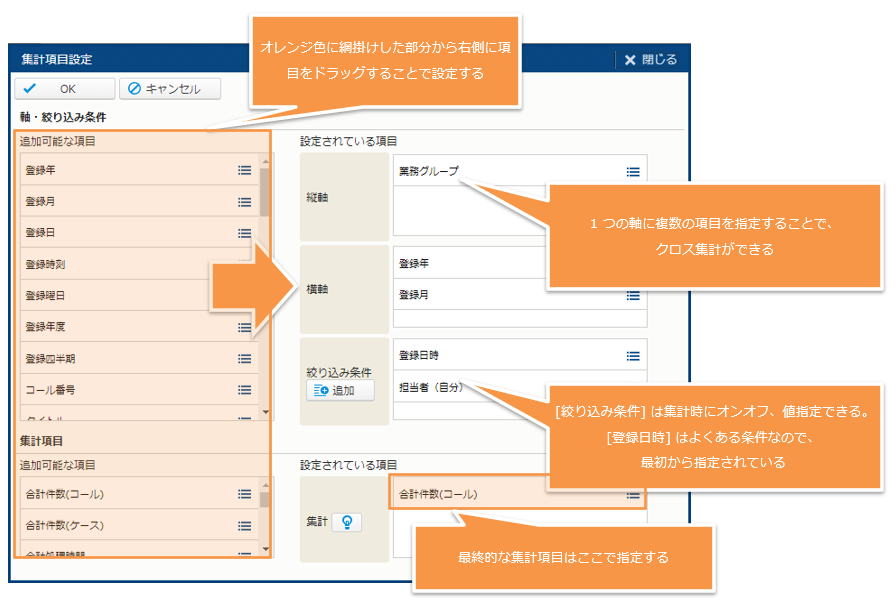896x601 pixels.
Task: Click the lightbulb hint icon beside 集計
Action: [x=347, y=521]
